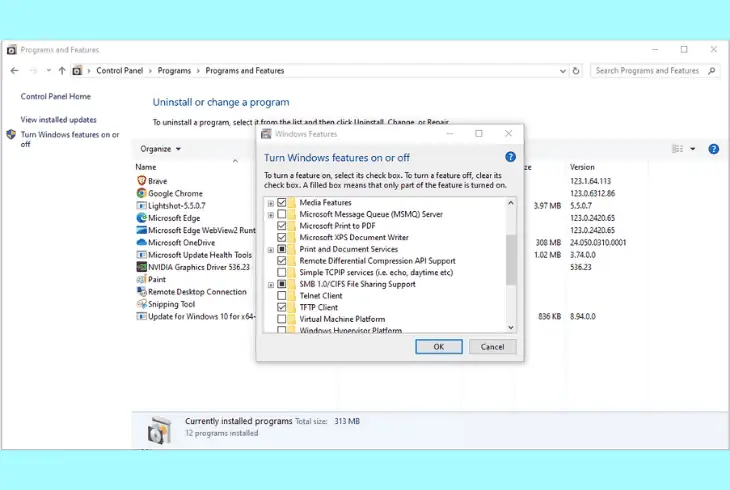Click the Back arrow in Programs and Features
The width and height of the screenshot is (730, 490).
(x=14, y=71)
